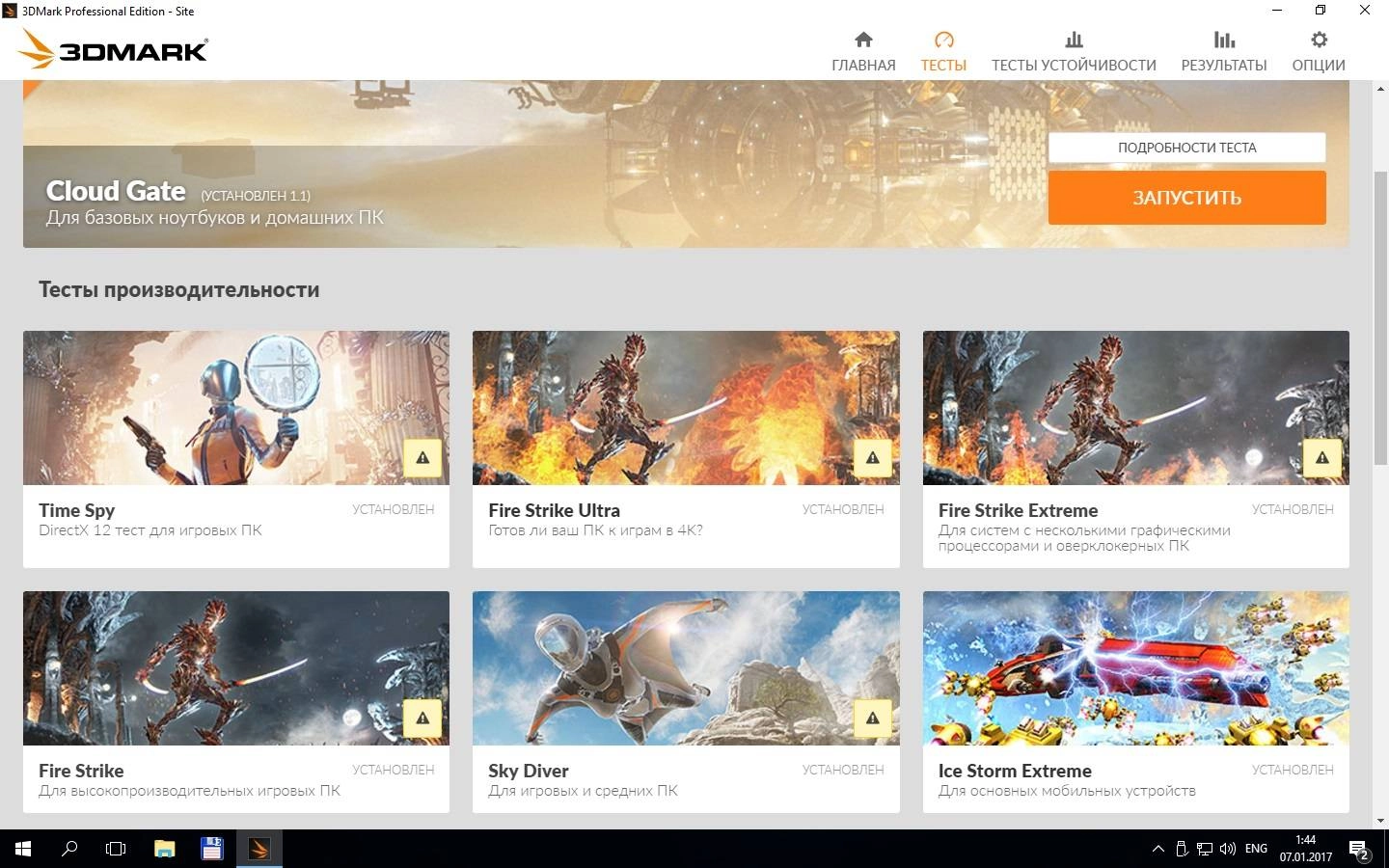Open the Ice Storm Extreme thumbnail
The image size is (1389, 868).
click(x=1135, y=668)
